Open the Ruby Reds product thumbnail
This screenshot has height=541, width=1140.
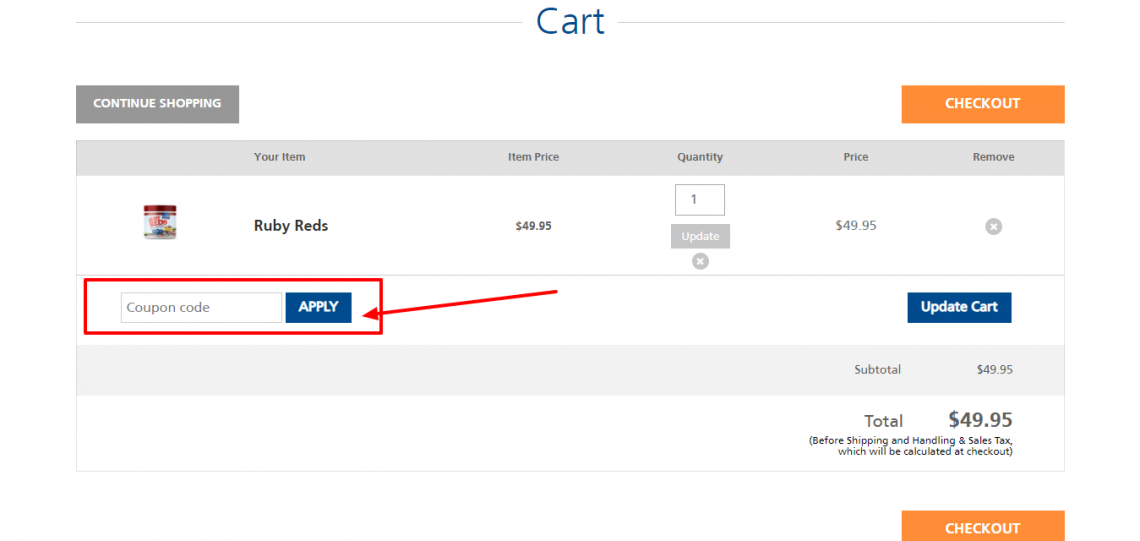point(160,222)
